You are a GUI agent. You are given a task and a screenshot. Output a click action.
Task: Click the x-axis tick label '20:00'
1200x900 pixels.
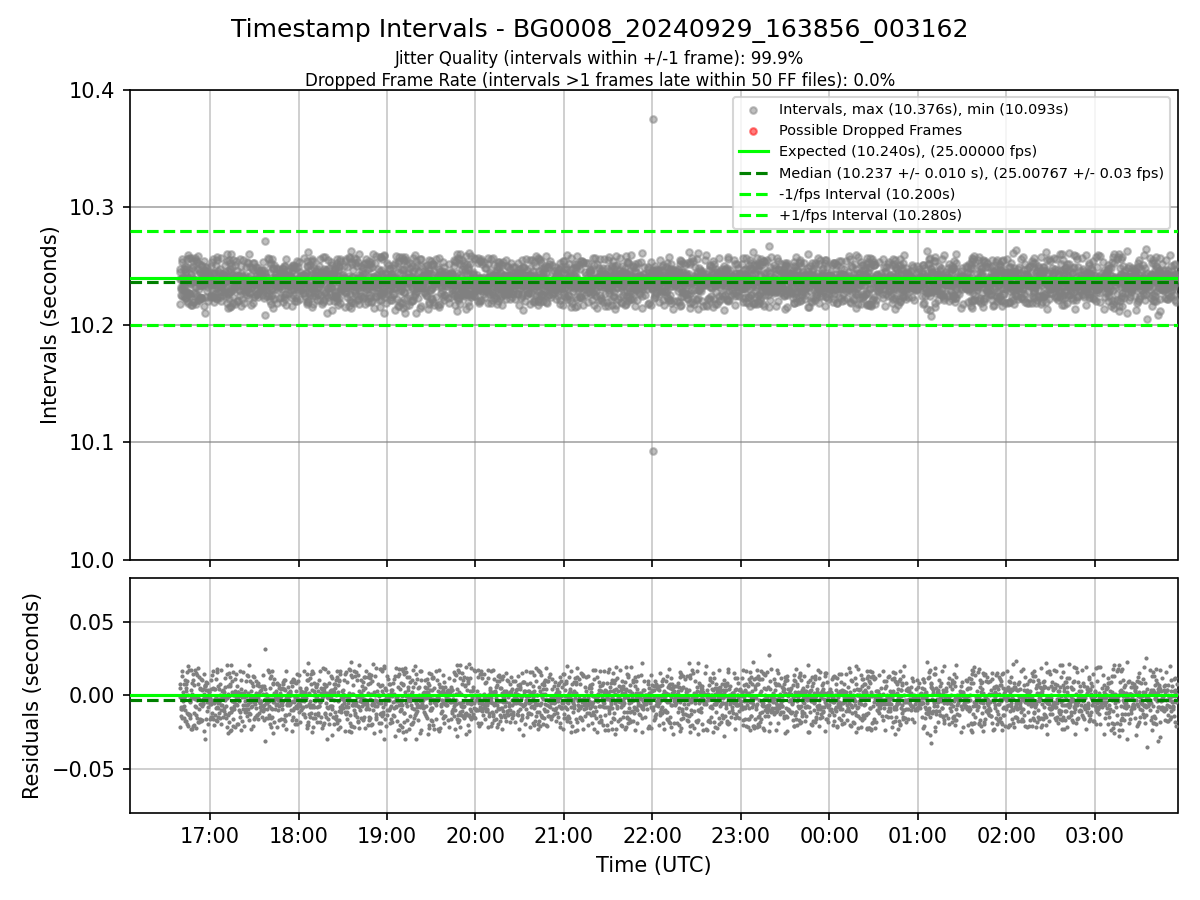pyautogui.click(x=475, y=834)
